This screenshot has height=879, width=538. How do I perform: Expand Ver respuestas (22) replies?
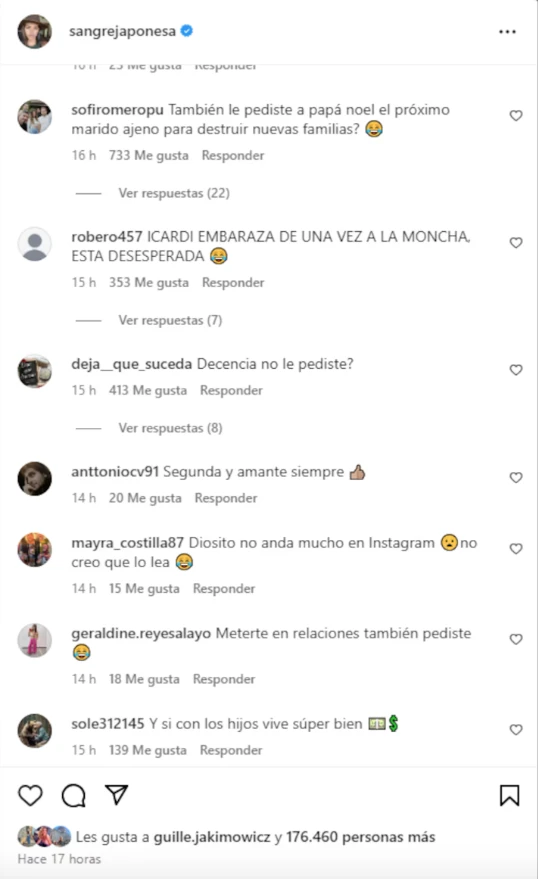[174, 193]
